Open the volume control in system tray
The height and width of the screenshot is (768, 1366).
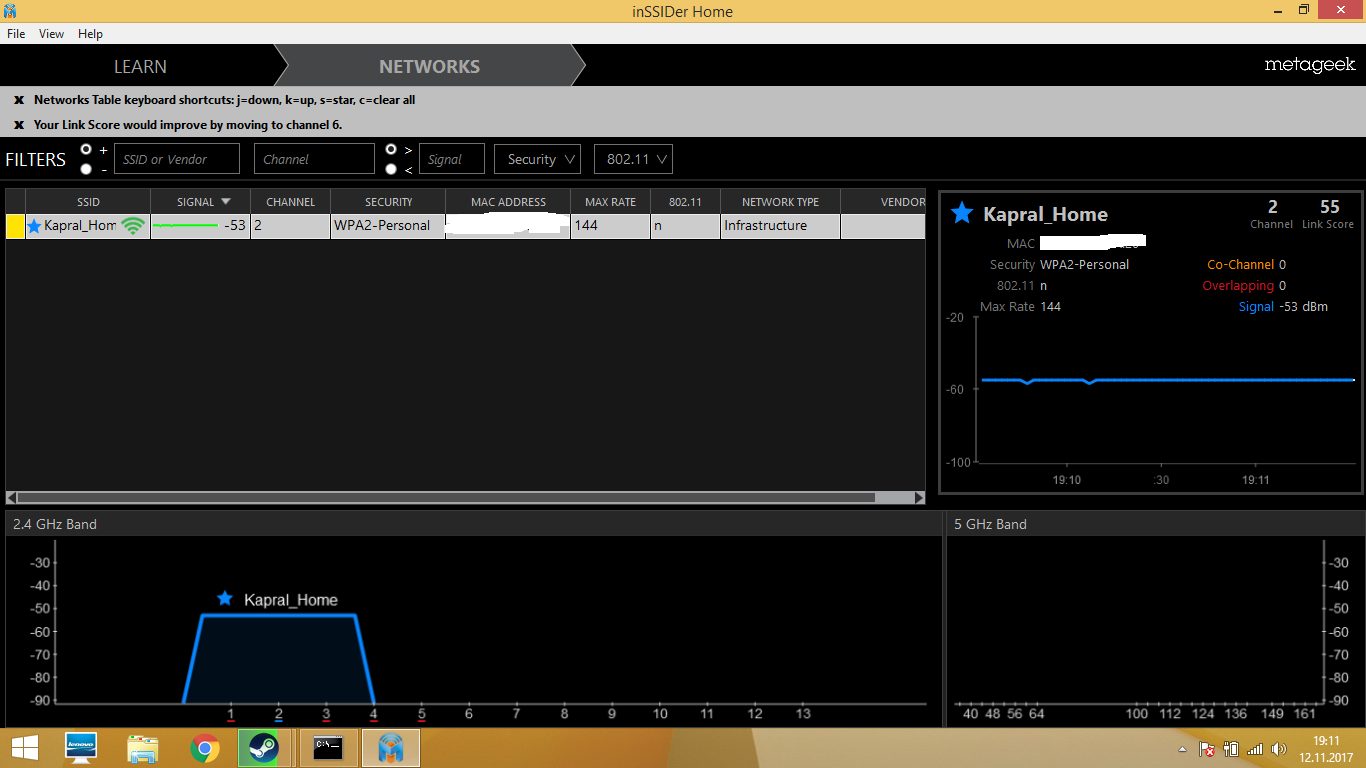tap(1279, 749)
